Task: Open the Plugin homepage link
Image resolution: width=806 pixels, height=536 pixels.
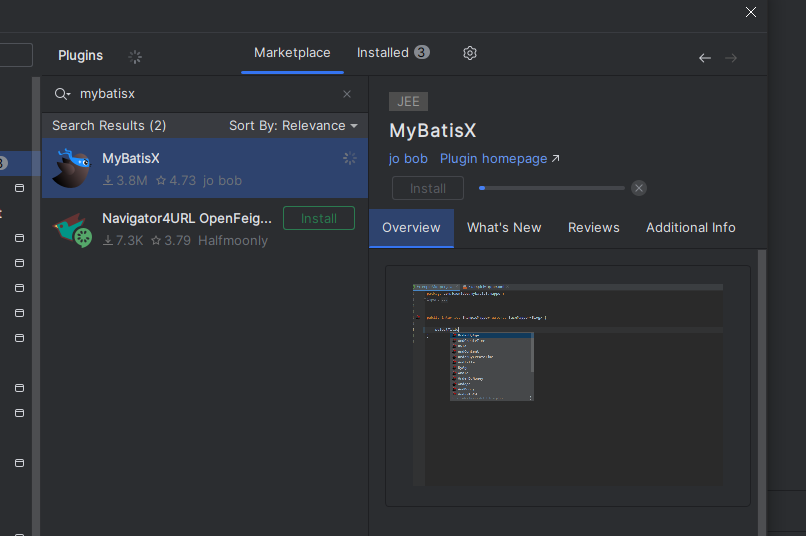Action: coord(500,159)
